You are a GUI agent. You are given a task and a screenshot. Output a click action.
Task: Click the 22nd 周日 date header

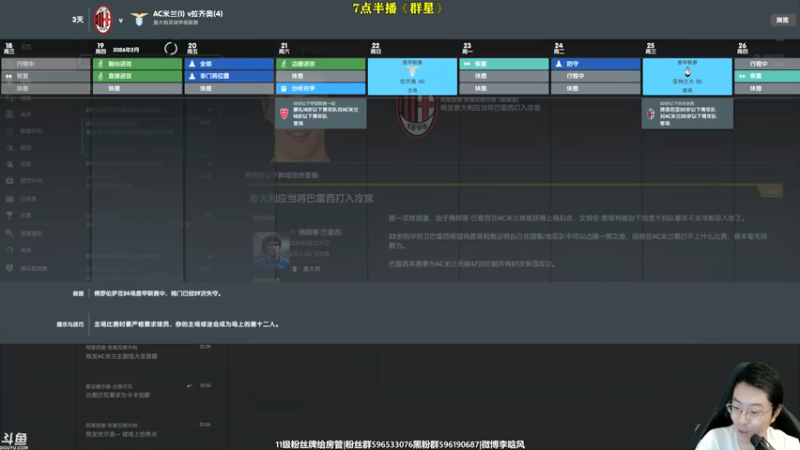point(376,48)
